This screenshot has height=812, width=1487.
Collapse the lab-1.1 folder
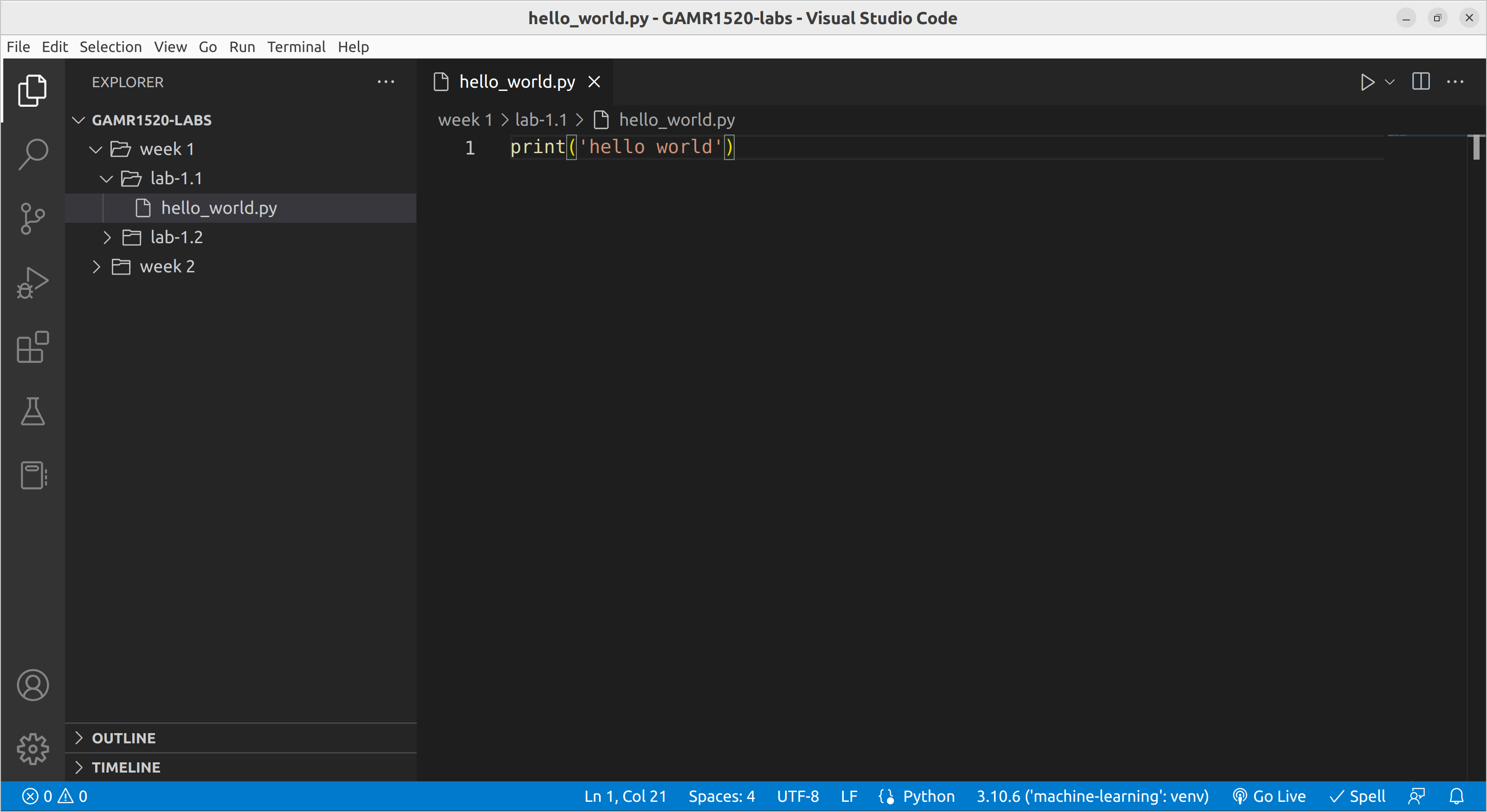pyautogui.click(x=106, y=179)
